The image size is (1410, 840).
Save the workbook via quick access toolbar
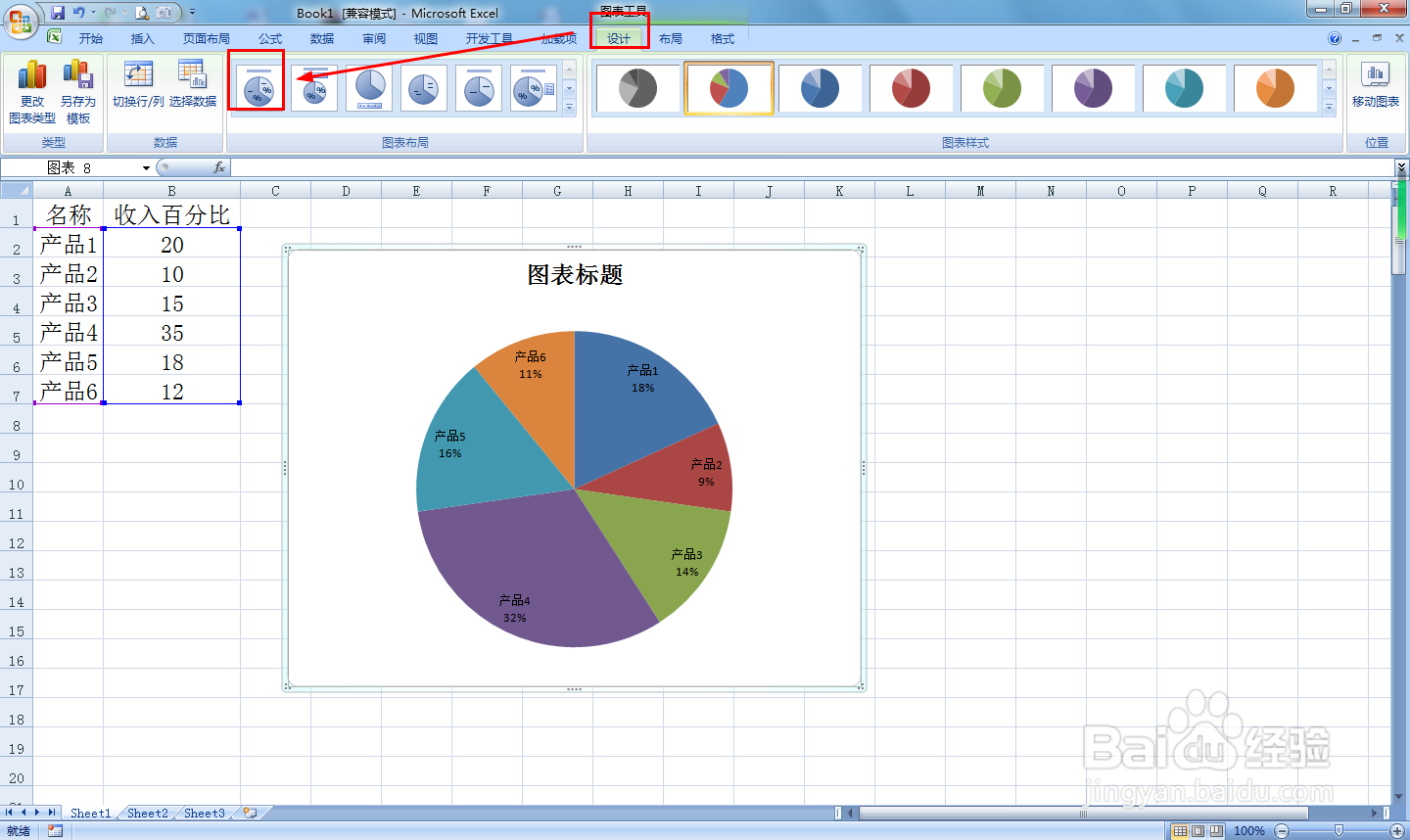[x=58, y=13]
